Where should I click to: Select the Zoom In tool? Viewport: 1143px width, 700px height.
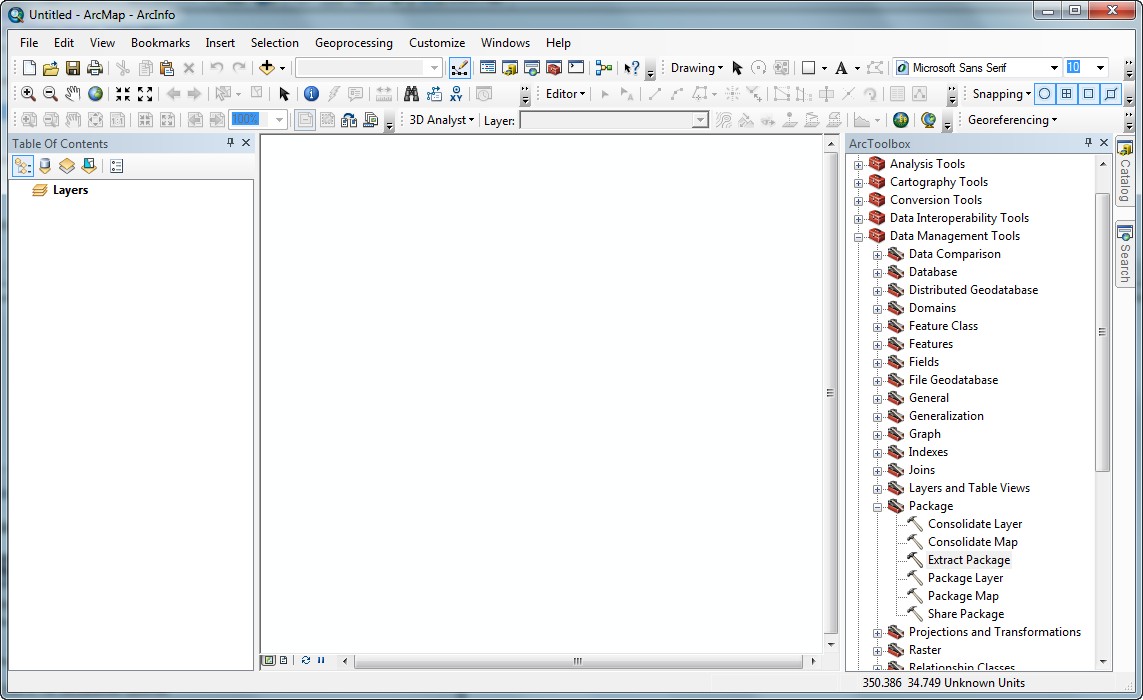pos(28,94)
